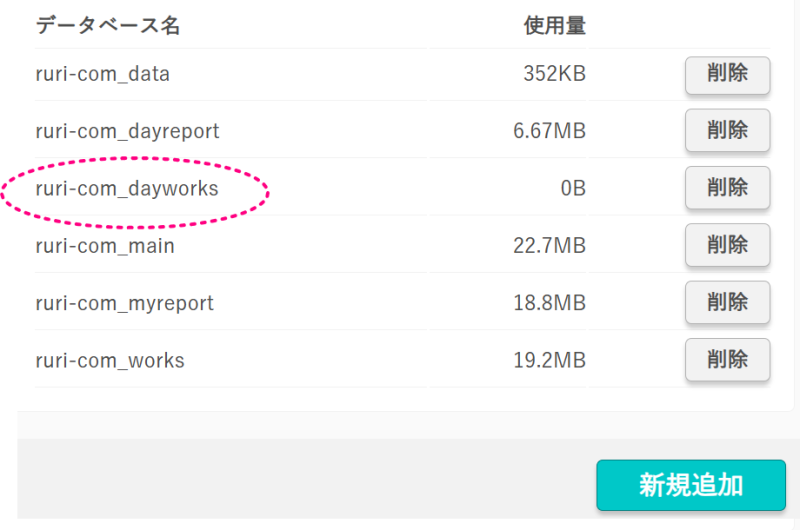
Task: Click the 22.7MB usage value
Action: pyautogui.click(x=549, y=246)
